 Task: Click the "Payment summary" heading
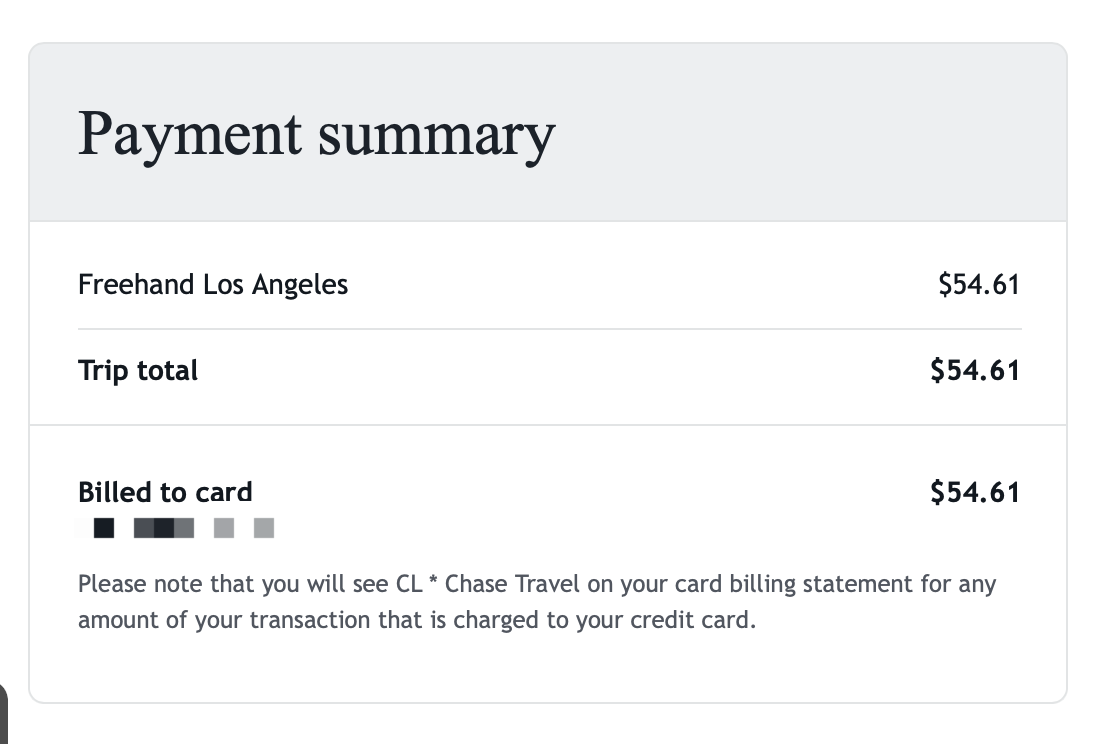coord(316,134)
